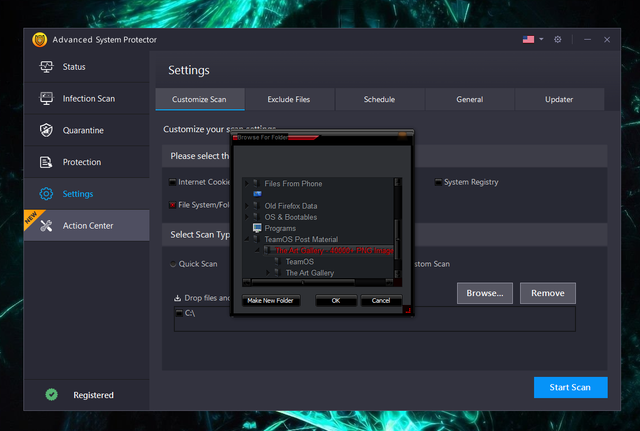Click the green Registered checkmark icon

tap(51, 395)
